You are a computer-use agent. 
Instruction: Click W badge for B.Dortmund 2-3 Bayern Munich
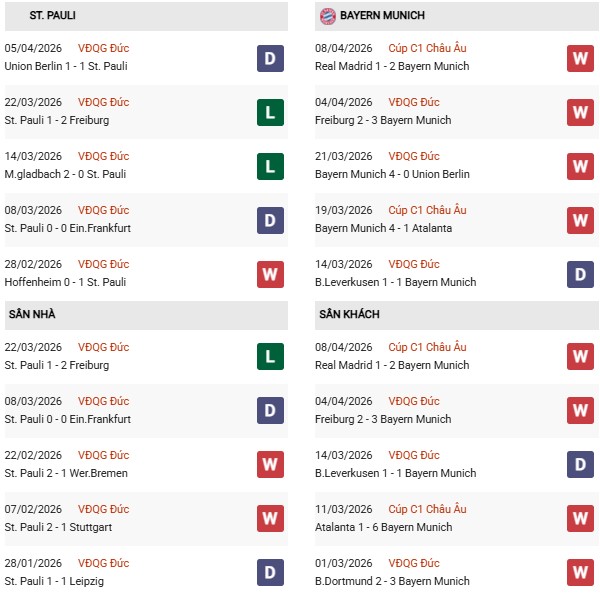coord(580,573)
